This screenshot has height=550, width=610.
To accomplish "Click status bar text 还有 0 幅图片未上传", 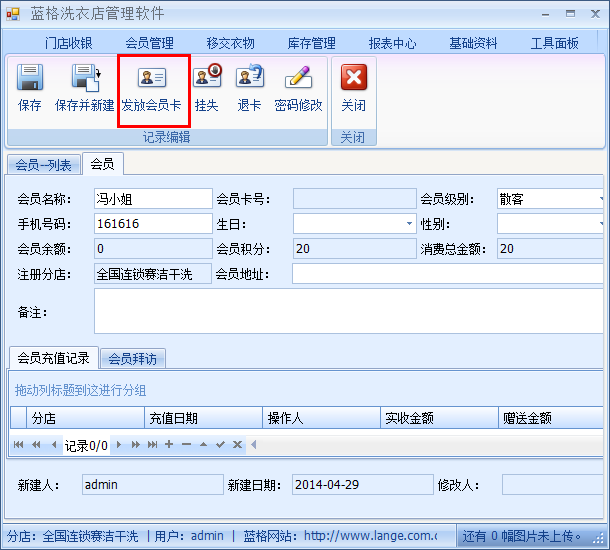I will [x=521, y=536].
